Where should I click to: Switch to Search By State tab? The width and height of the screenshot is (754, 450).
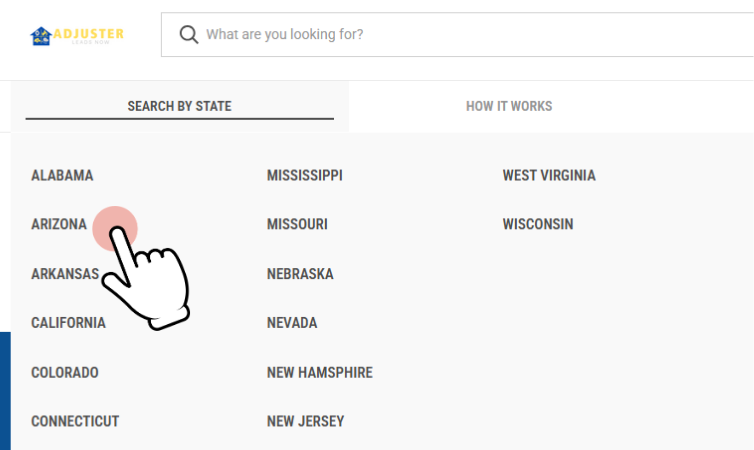(x=180, y=106)
